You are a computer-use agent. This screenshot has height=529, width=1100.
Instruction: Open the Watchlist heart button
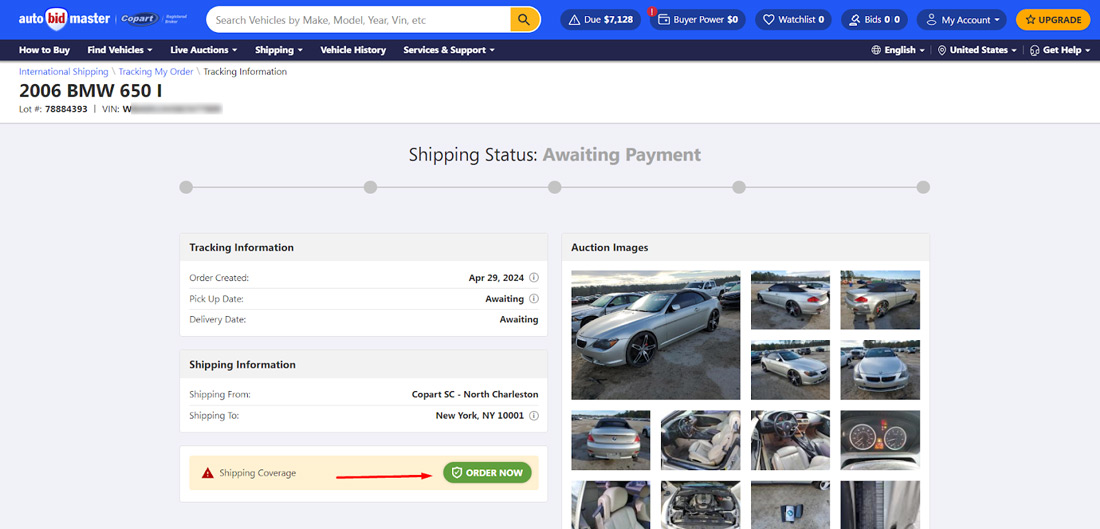tap(793, 20)
